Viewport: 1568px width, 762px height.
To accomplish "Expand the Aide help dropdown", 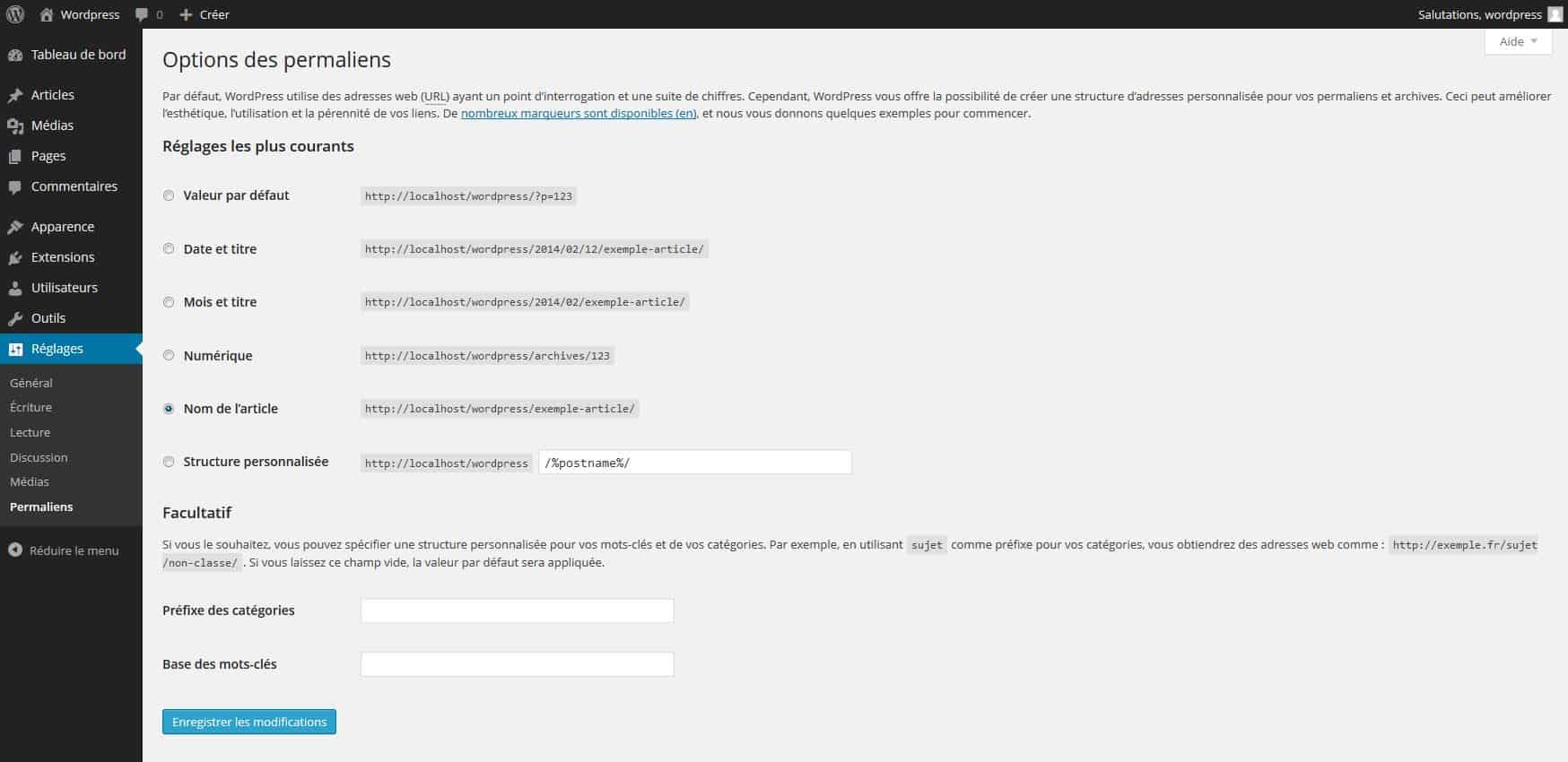I will (x=1518, y=41).
